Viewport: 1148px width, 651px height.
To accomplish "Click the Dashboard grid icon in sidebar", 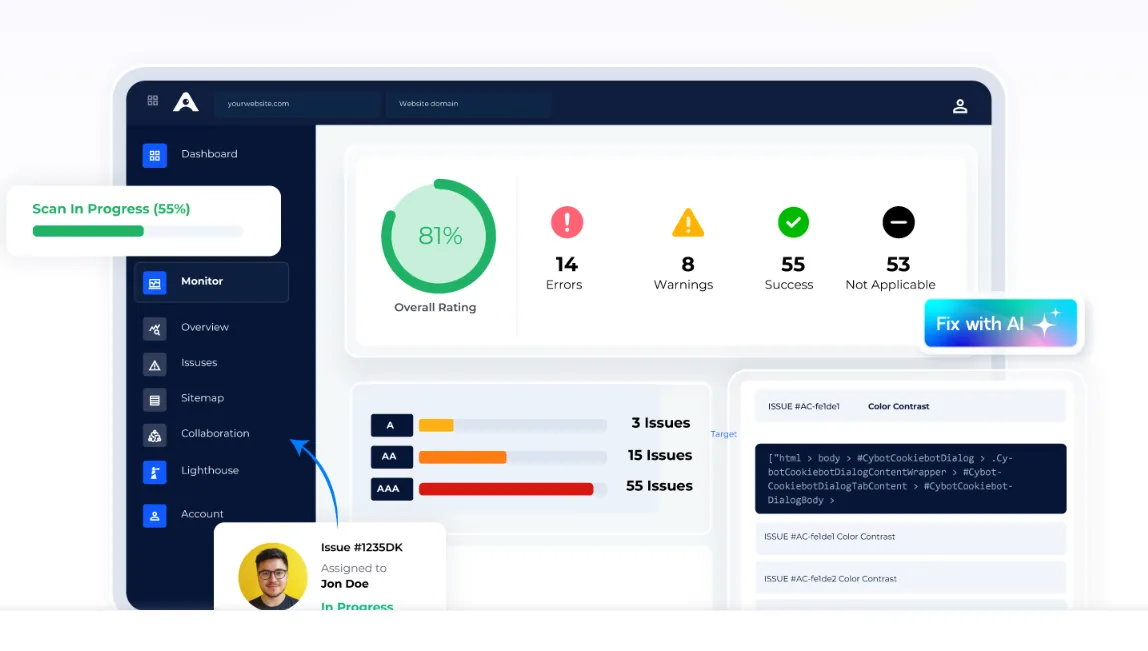I will (154, 155).
